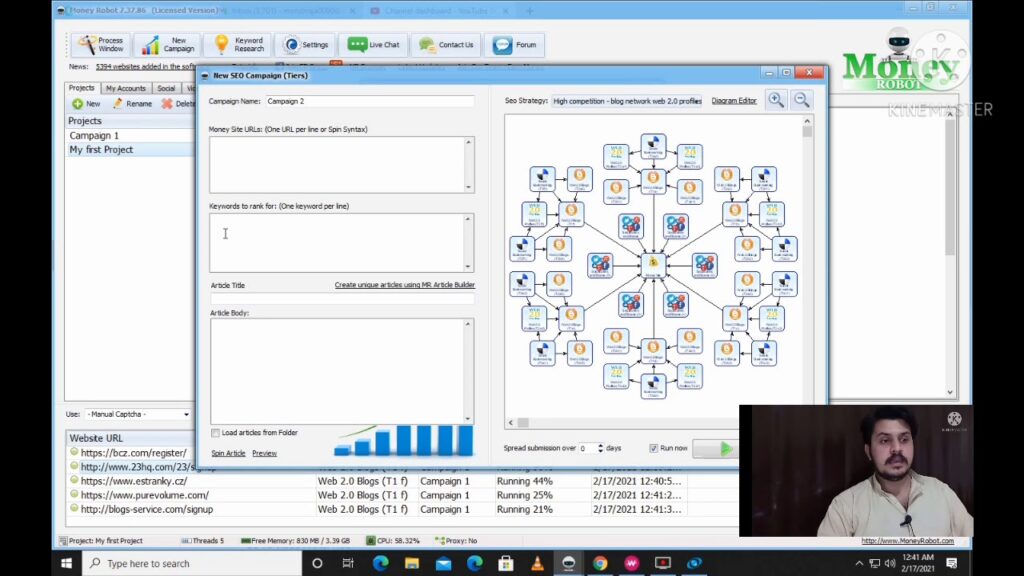Screen dimensions: 1024x576
Task: Rename the selected project
Action: tap(133, 103)
